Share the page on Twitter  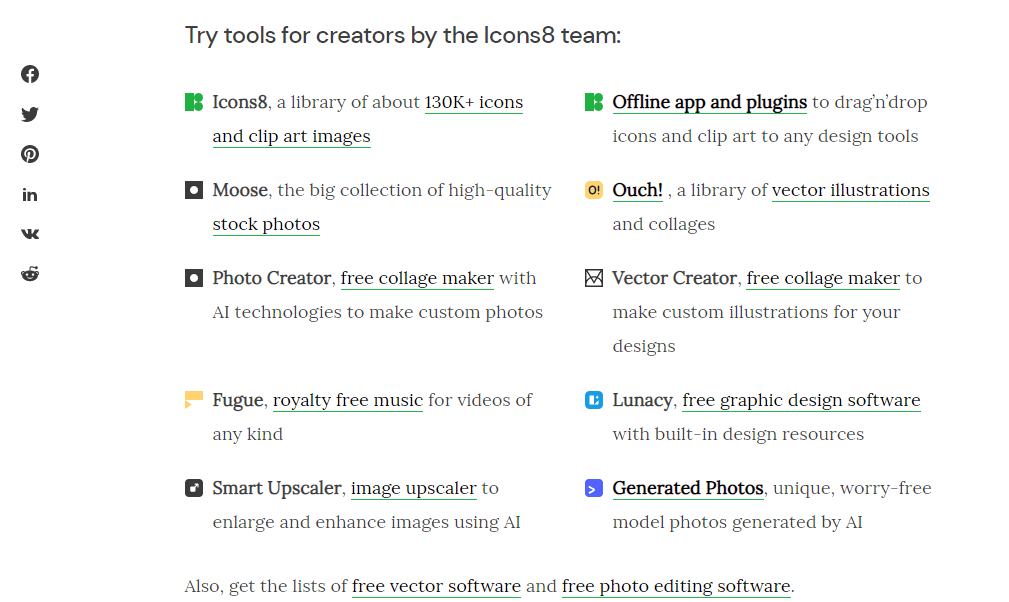30,114
